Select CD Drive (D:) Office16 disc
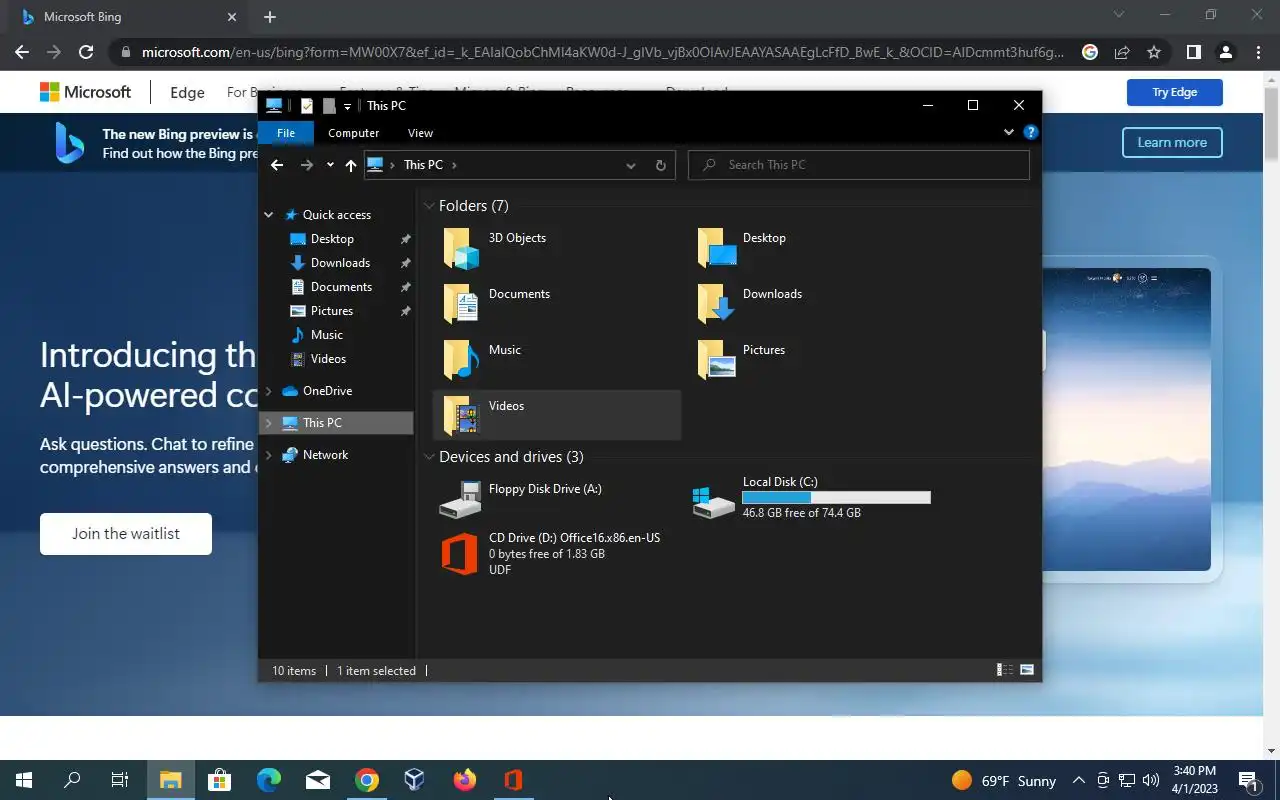This screenshot has height=800, width=1280. pos(557,554)
